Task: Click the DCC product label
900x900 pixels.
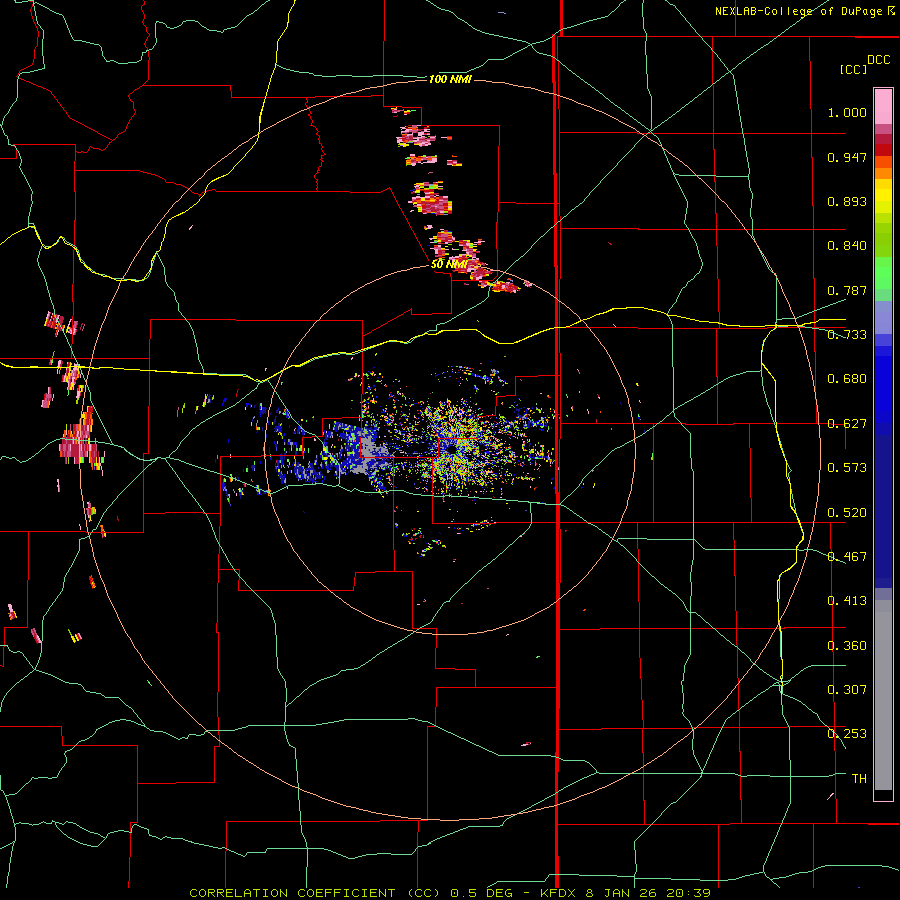Action: pyautogui.click(x=879, y=60)
